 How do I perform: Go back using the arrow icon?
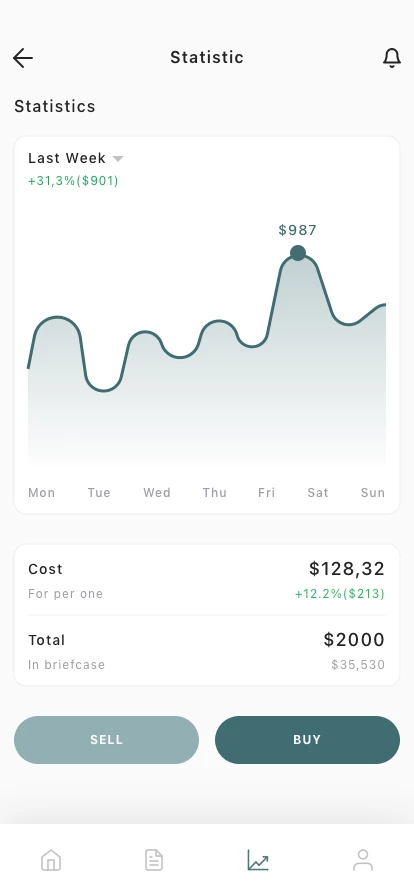coord(23,58)
